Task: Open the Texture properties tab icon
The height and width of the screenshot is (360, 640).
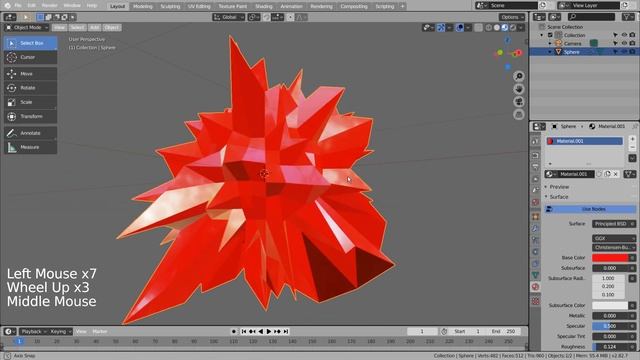Action: pos(536,301)
